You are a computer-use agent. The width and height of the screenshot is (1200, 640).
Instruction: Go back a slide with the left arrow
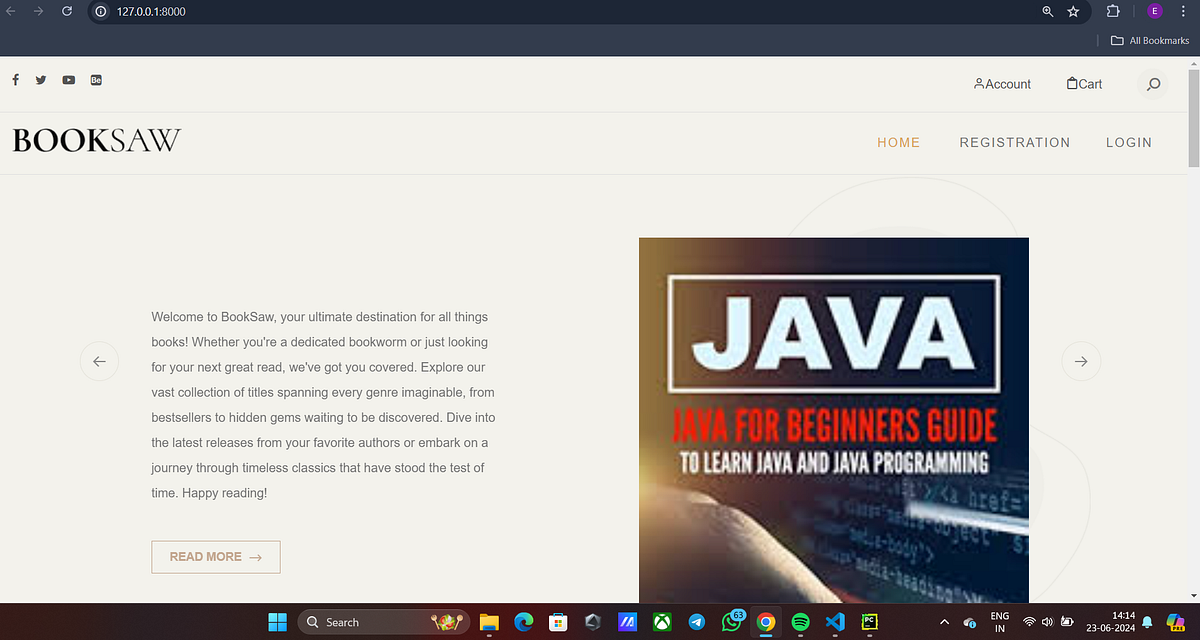pyautogui.click(x=99, y=361)
